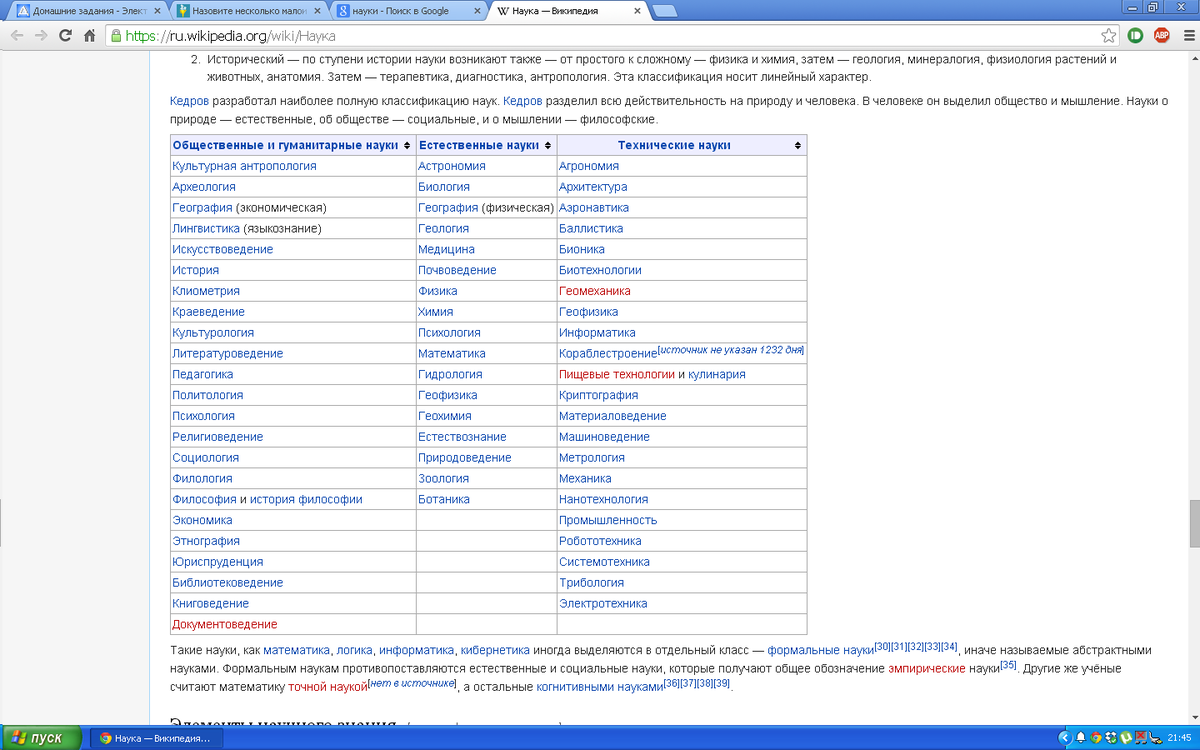Close the 'Наука — Википедия' tab

click(636, 10)
